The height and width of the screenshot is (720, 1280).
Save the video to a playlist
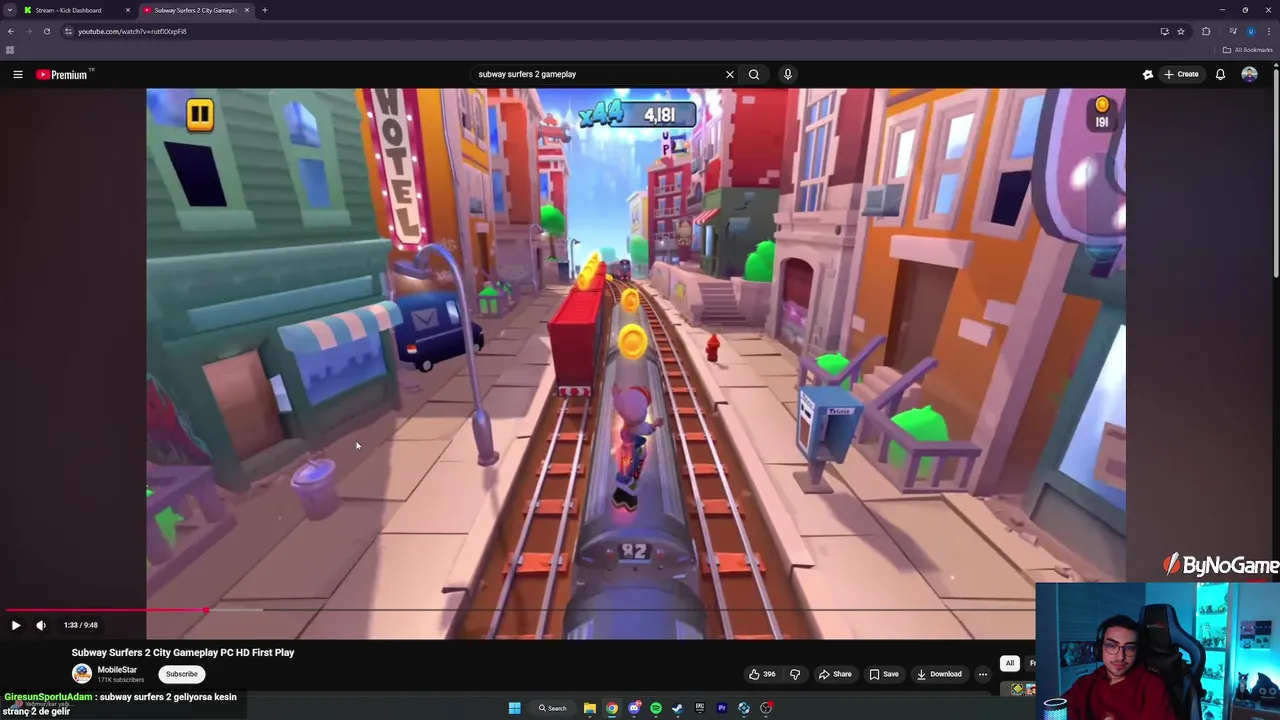click(x=884, y=674)
